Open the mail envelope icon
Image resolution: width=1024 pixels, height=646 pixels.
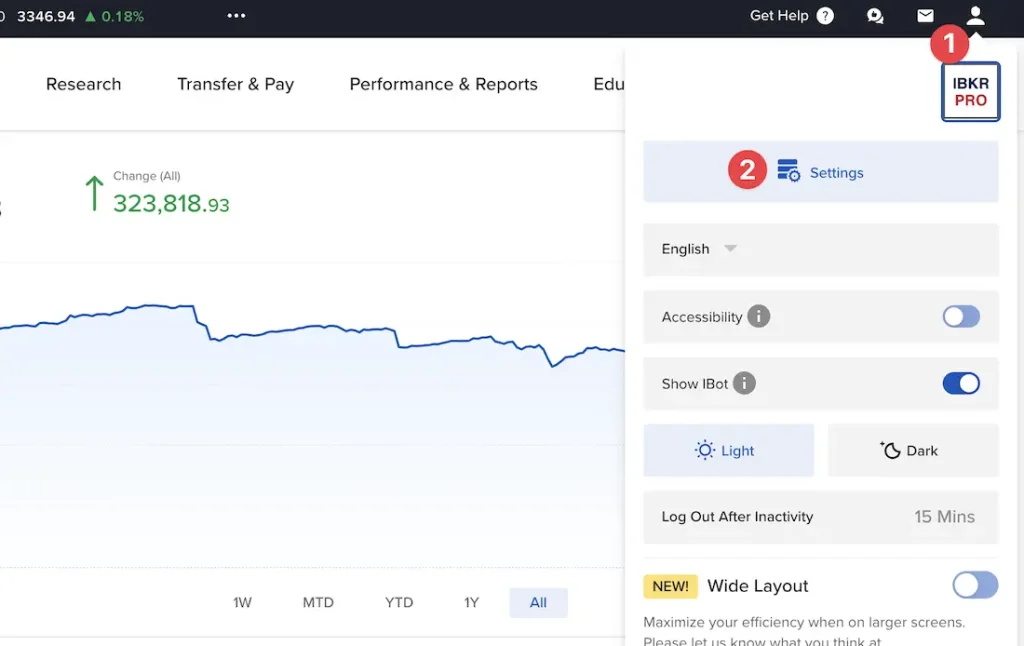[925, 16]
